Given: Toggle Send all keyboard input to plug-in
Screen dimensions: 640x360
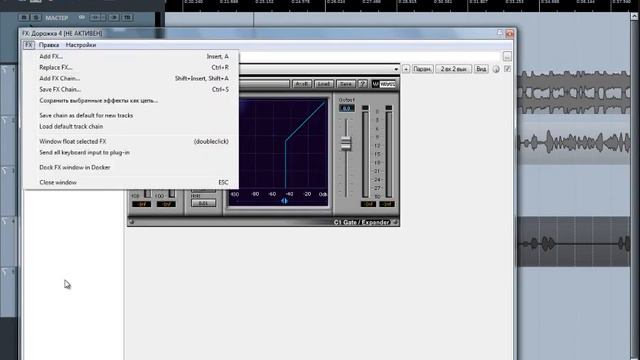Looking at the screenshot, I should tap(131, 153).
